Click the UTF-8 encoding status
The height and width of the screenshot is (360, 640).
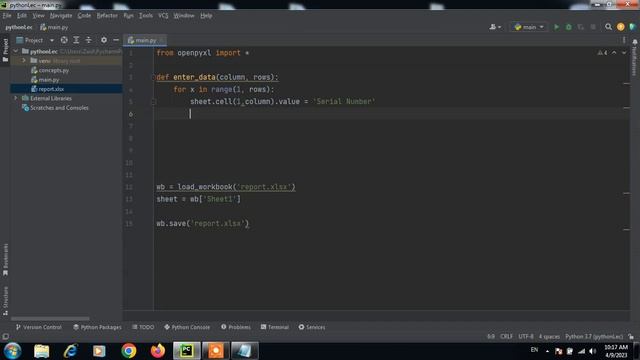[x=526, y=337]
